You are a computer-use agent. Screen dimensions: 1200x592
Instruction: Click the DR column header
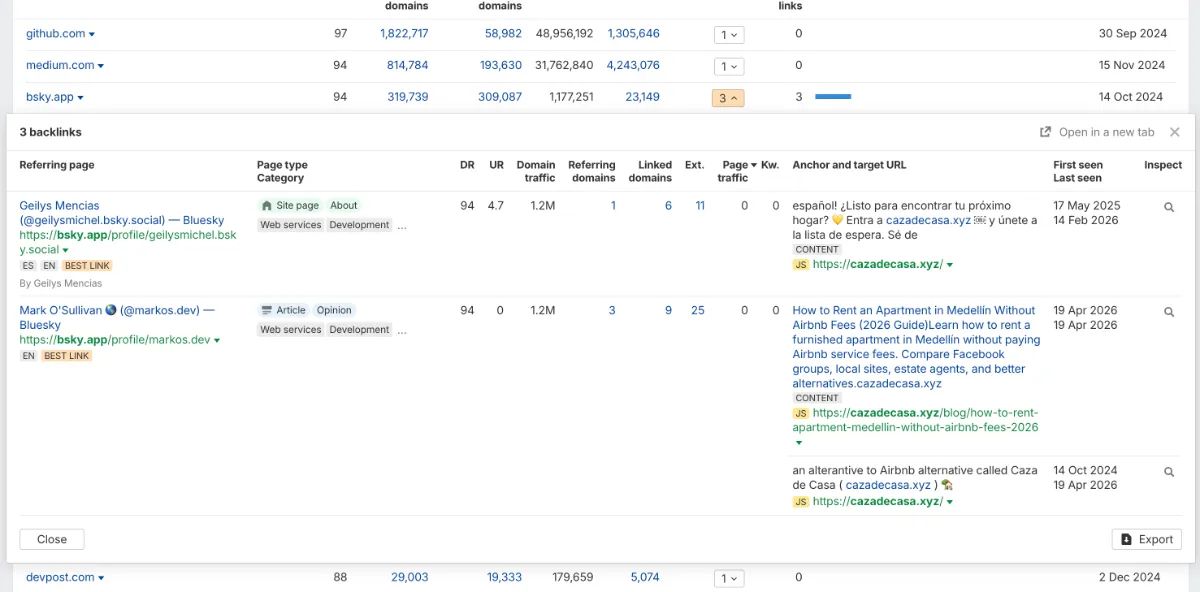click(x=467, y=165)
